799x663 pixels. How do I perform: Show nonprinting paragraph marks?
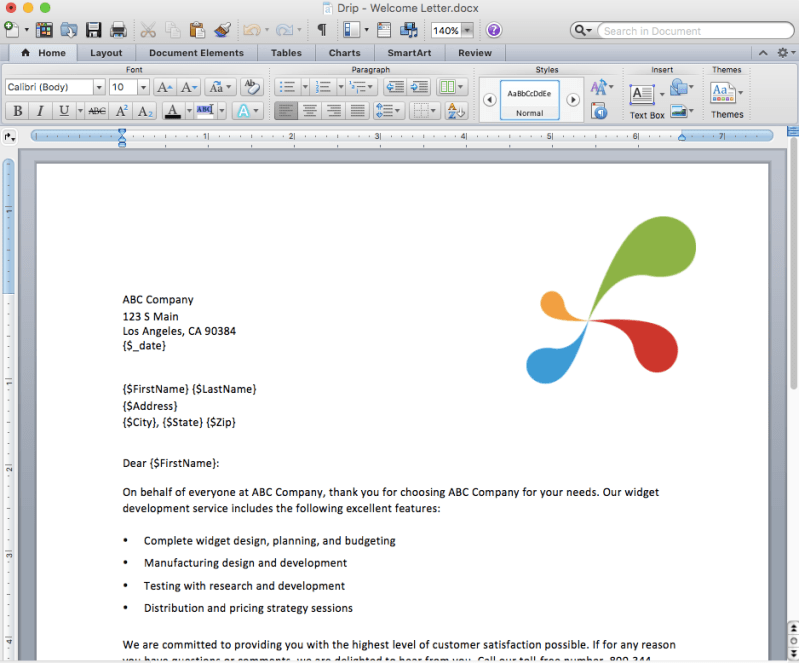coord(322,30)
